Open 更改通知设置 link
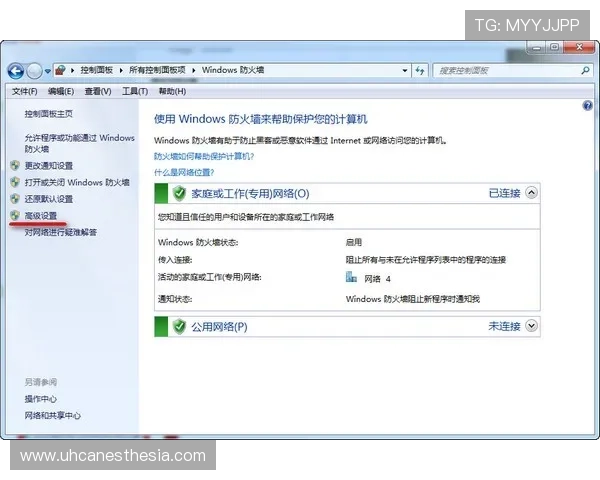 coord(49,166)
